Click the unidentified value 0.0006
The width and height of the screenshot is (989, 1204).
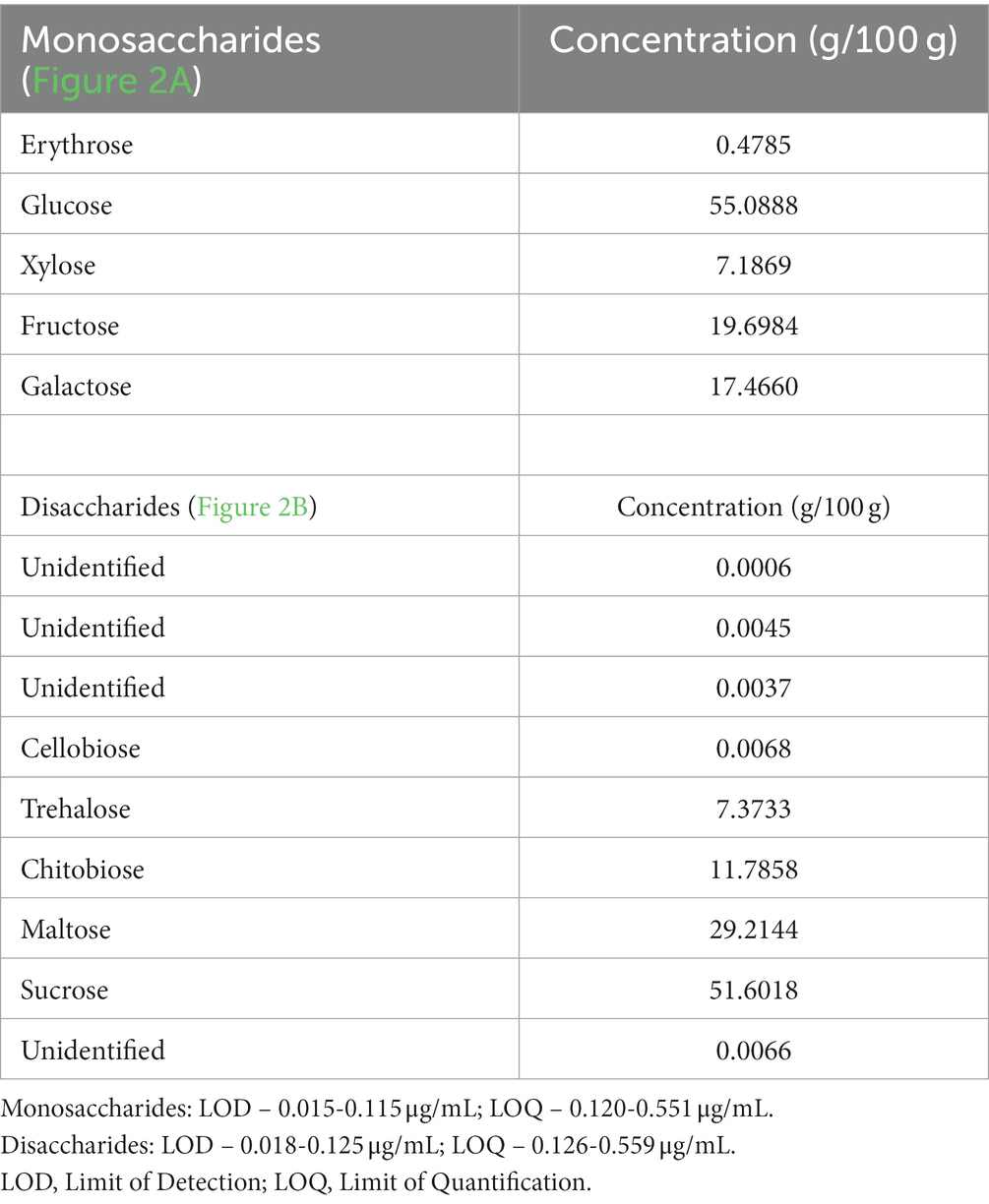[754, 567]
